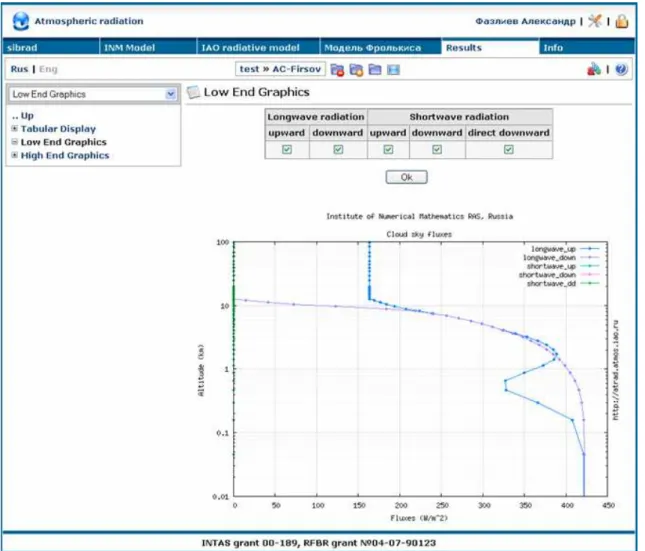The height and width of the screenshot is (551, 645).
Task: Click the shortwave_dd legend entry
Action: pos(563,284)
